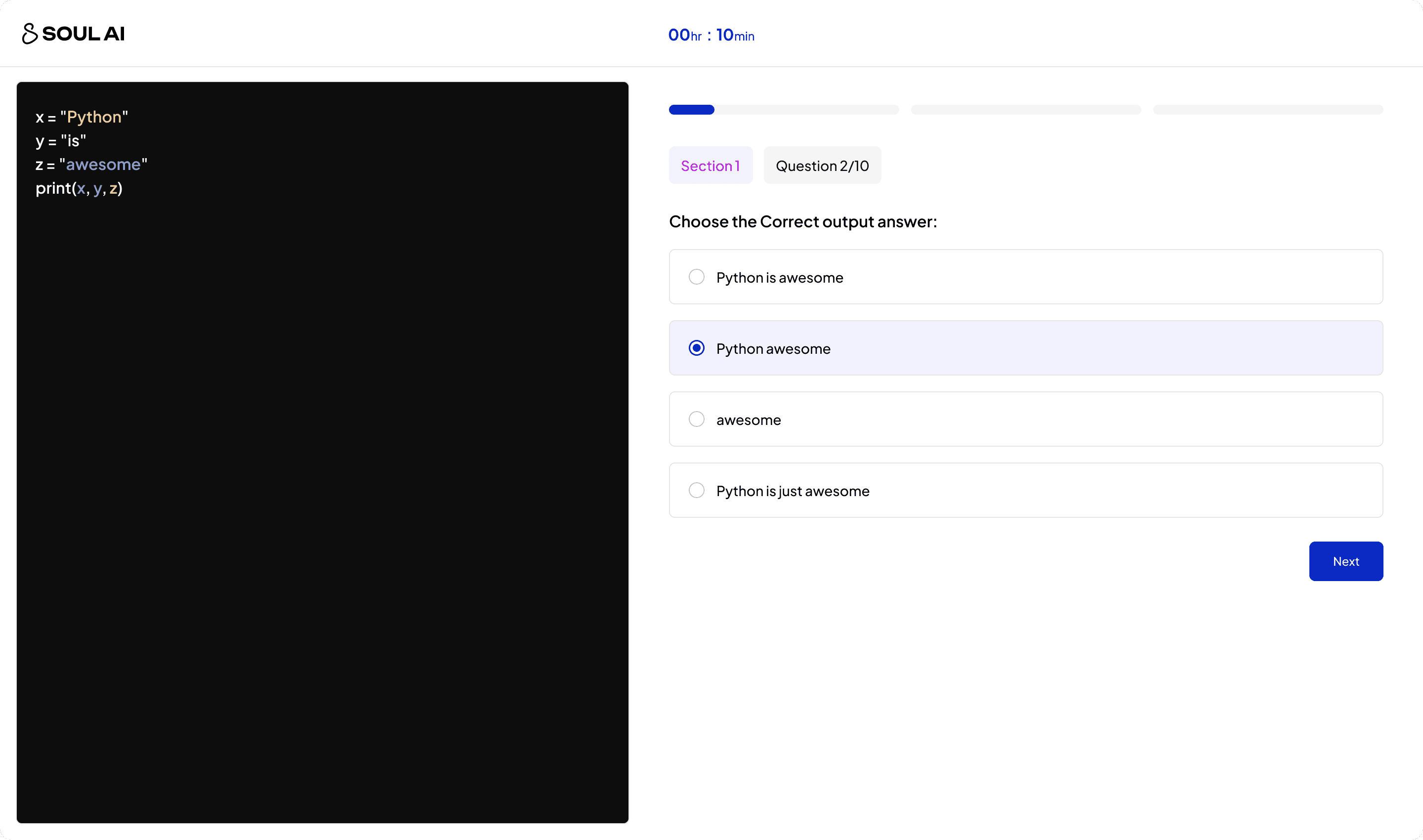Click the Question 2/10 label
1423x840 pixels.
[x=822, y=166]
